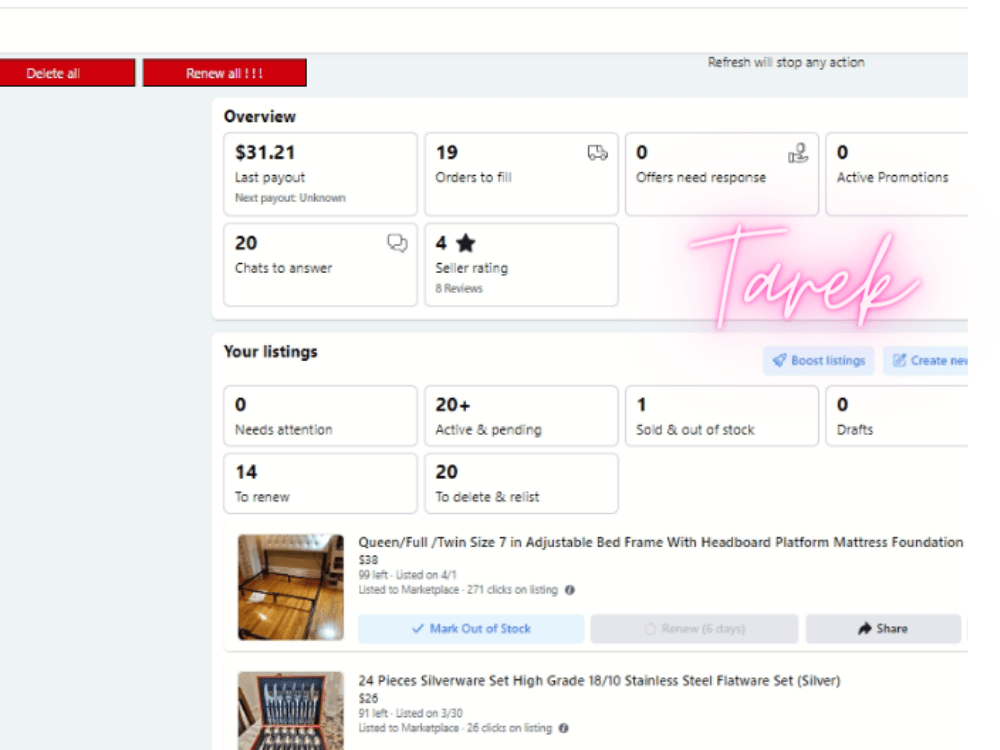Click the Create new listing button
Screen dimensions: 1000x750
[926, 360]
